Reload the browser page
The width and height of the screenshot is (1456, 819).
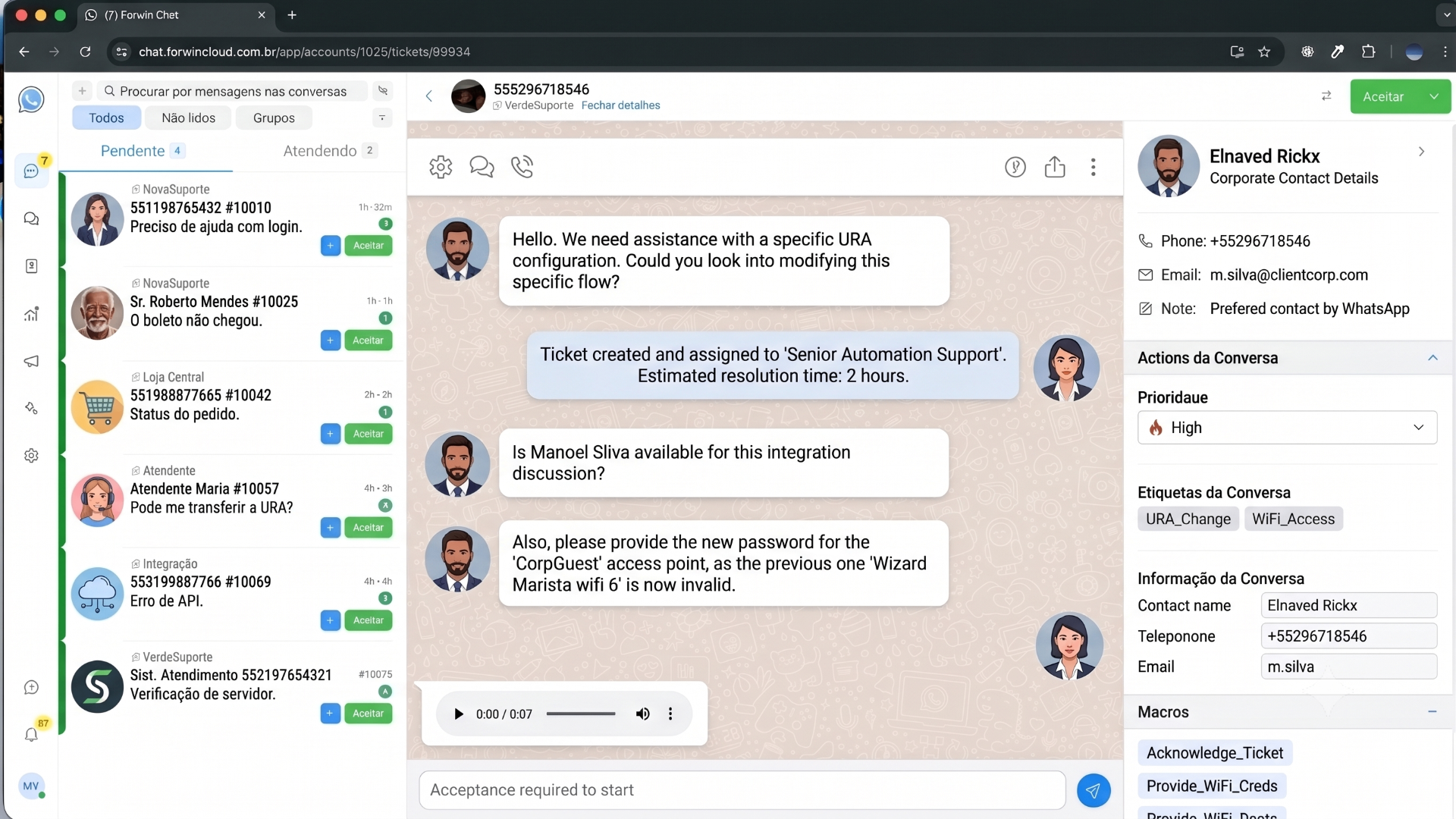click(85, 52)
